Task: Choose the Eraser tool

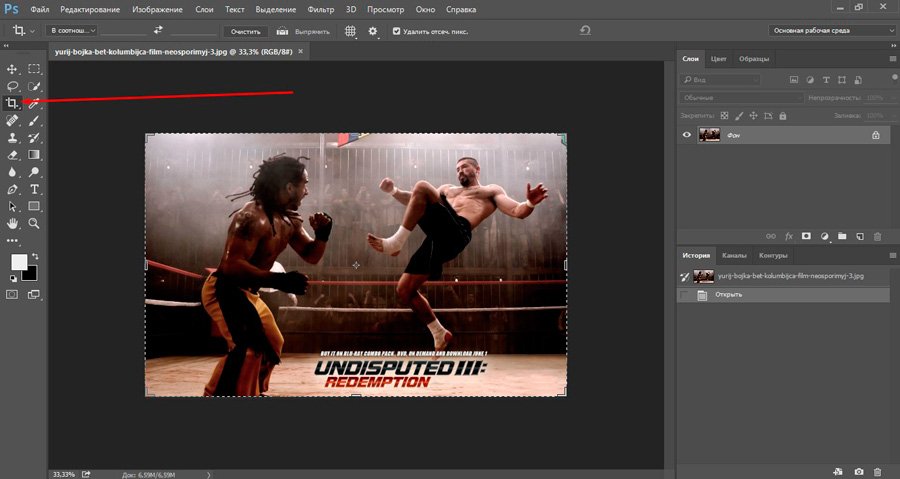Action: [12, 155]
